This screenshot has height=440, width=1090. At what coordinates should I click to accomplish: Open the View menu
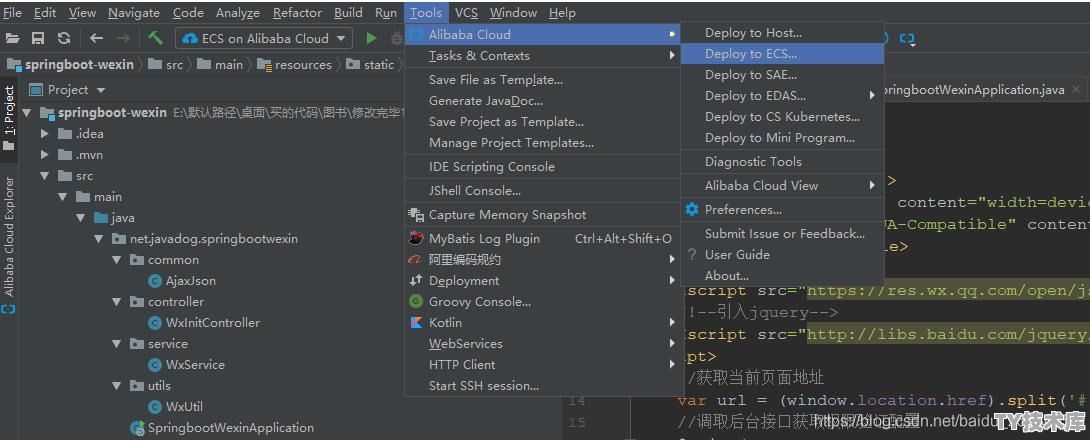(x=83, y=13)
